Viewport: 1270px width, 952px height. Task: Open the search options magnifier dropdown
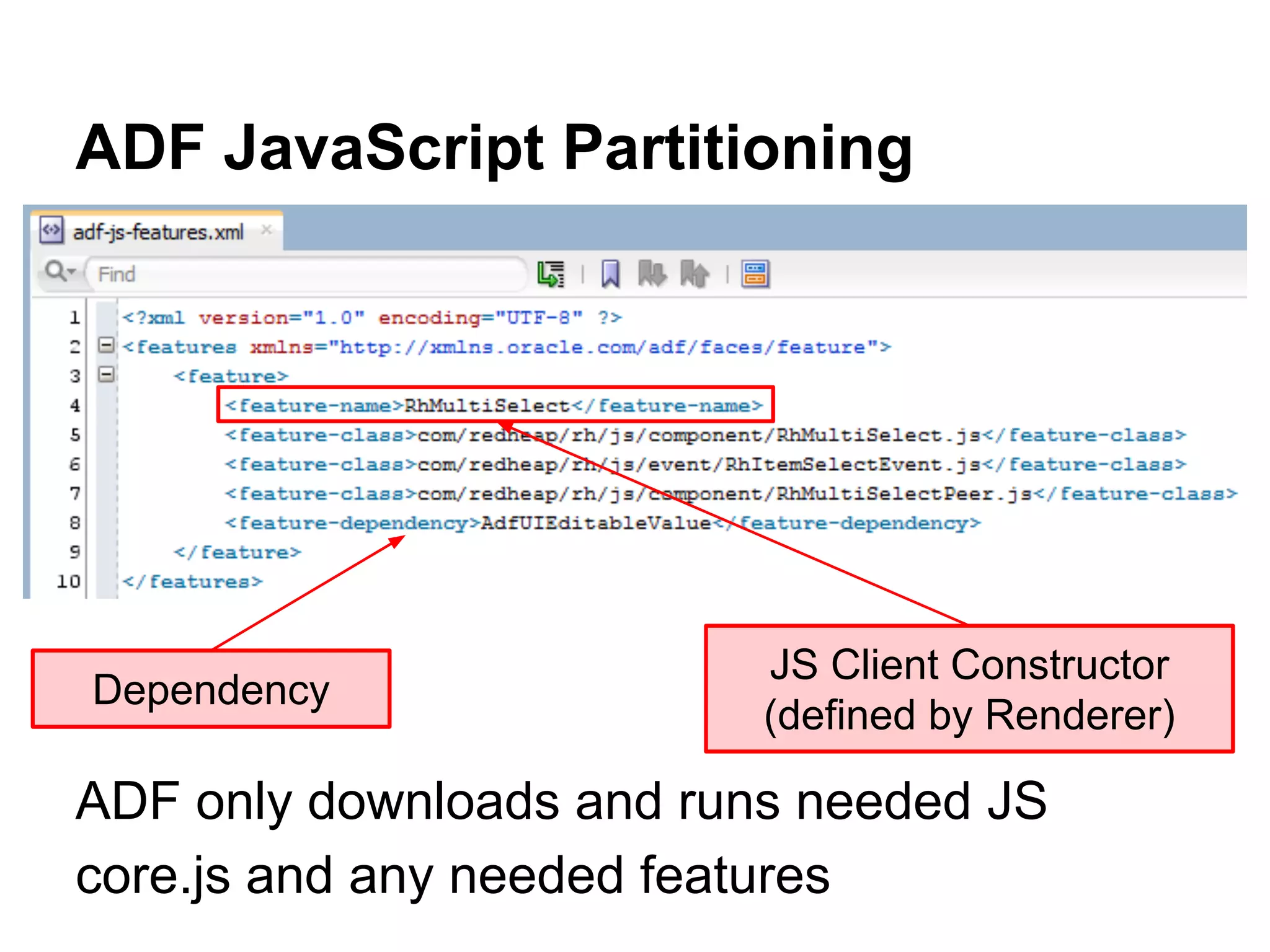(x=60, y=271)
